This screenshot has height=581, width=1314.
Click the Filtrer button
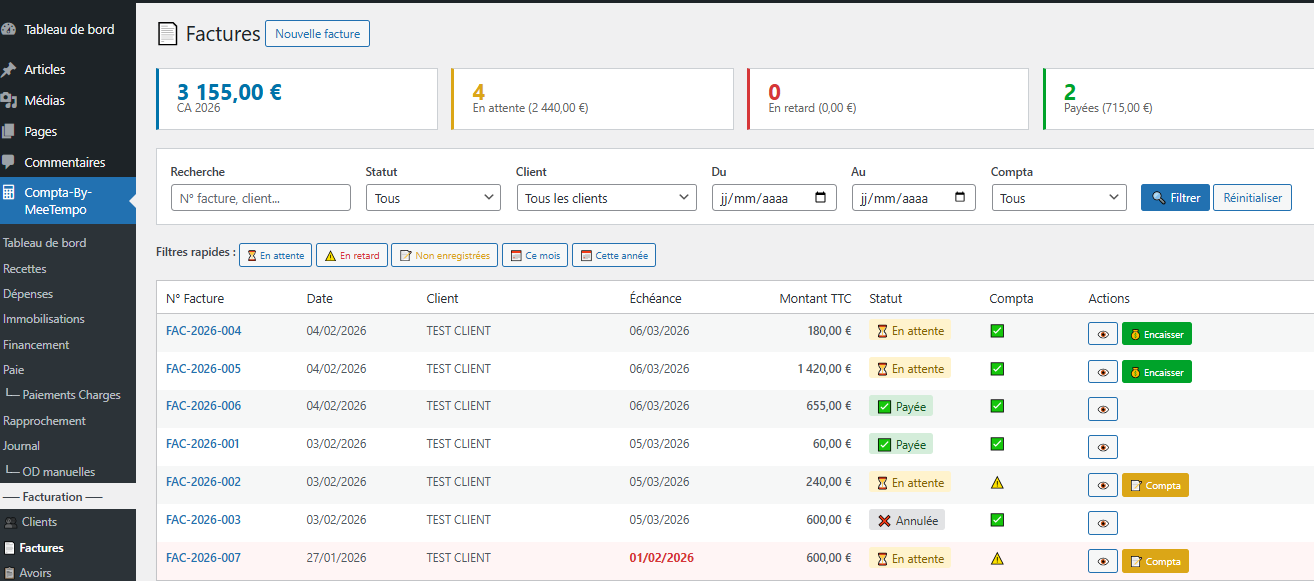1174,197
